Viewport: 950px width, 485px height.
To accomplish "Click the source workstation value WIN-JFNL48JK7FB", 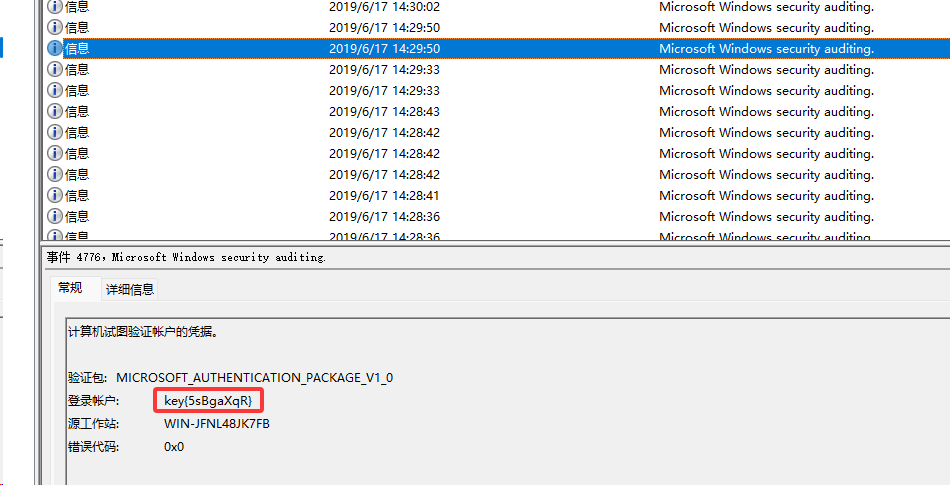I will [217, 424].
